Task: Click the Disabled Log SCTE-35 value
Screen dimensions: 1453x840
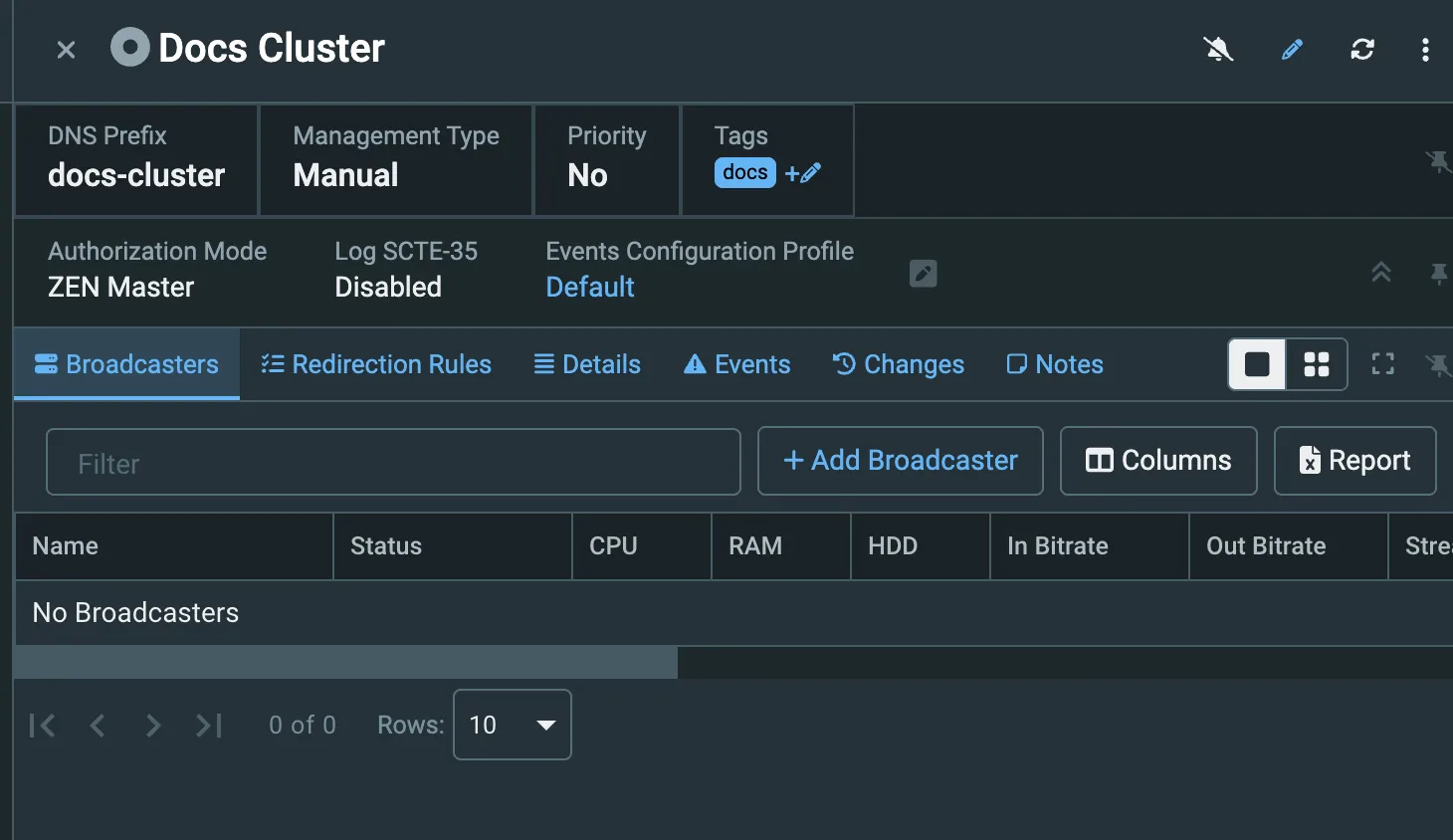Action: point(388,287)
